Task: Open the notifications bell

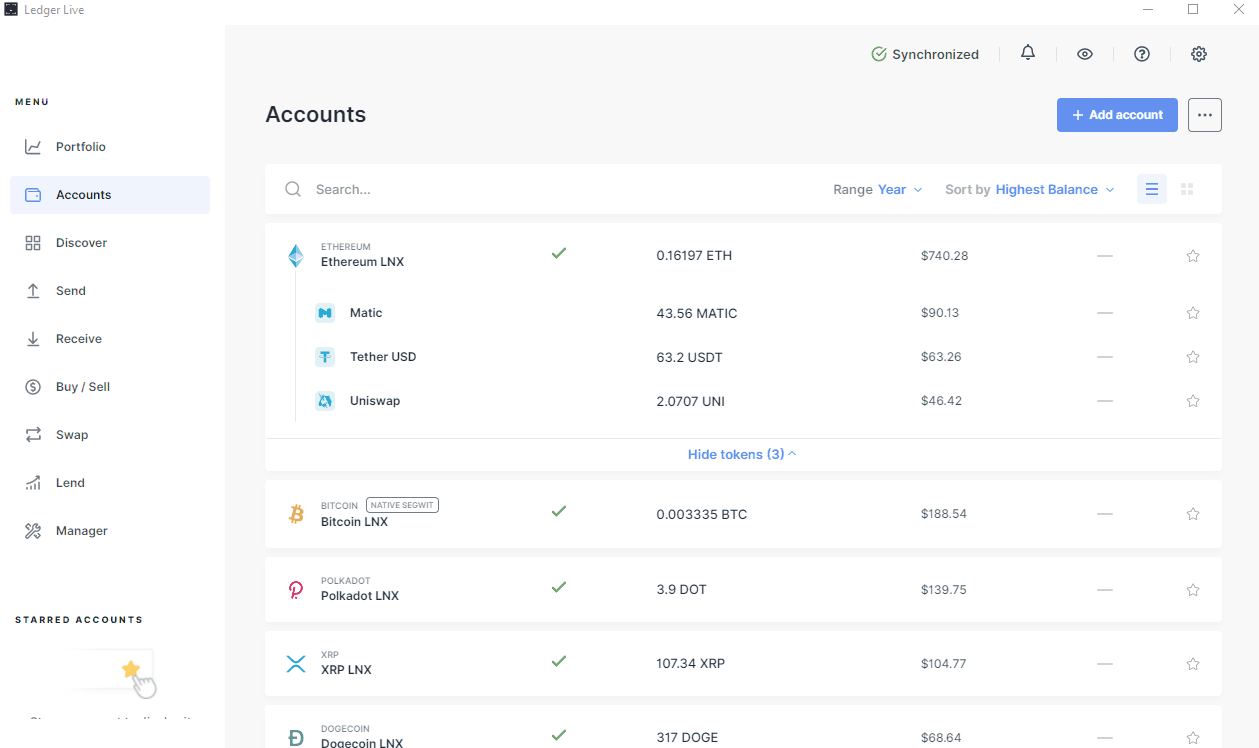Action: tap(1028, 53)
